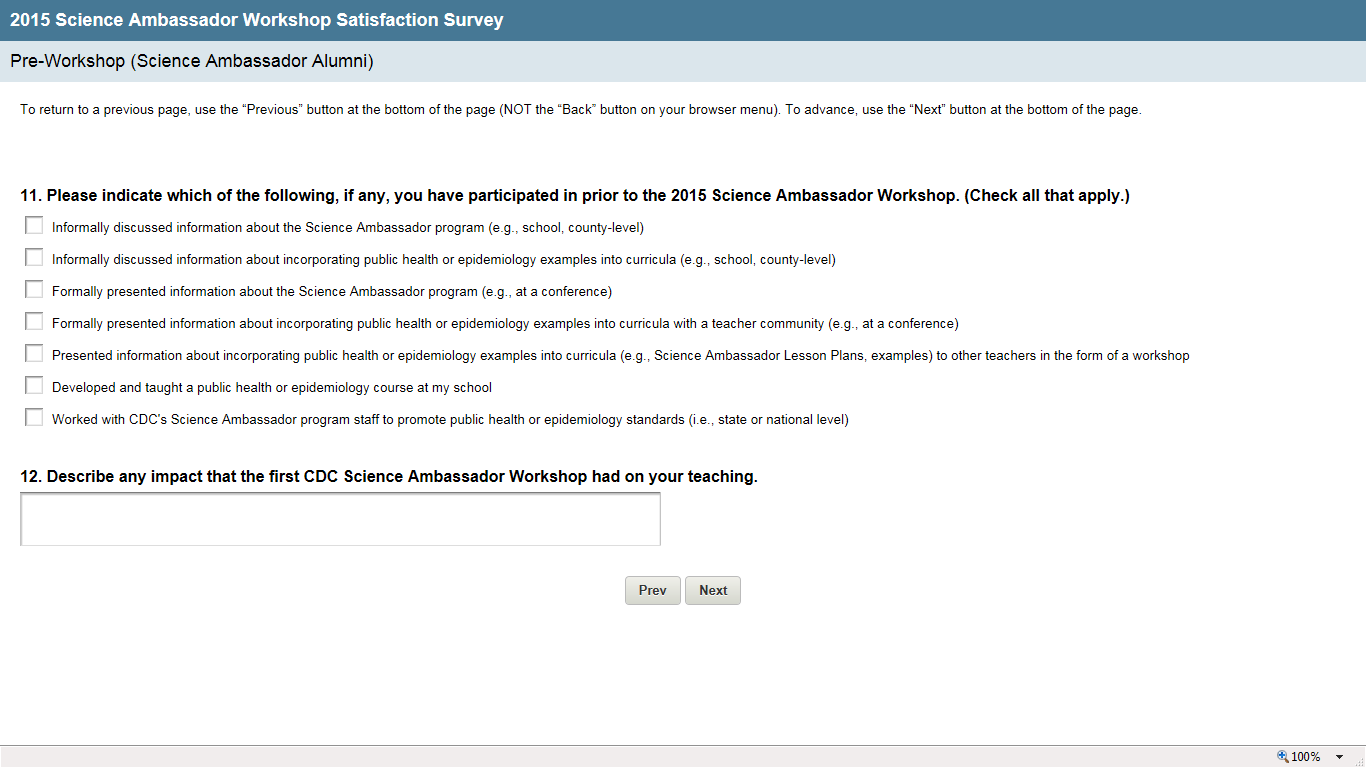Click the navigation instructions paragraph at the top
The height and width of the screenshot is (768, 1366).
click(580, 110)
